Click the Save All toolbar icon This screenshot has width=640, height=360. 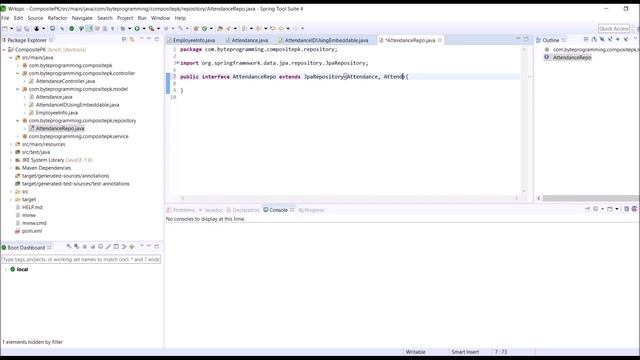click(x=27, y=29)
